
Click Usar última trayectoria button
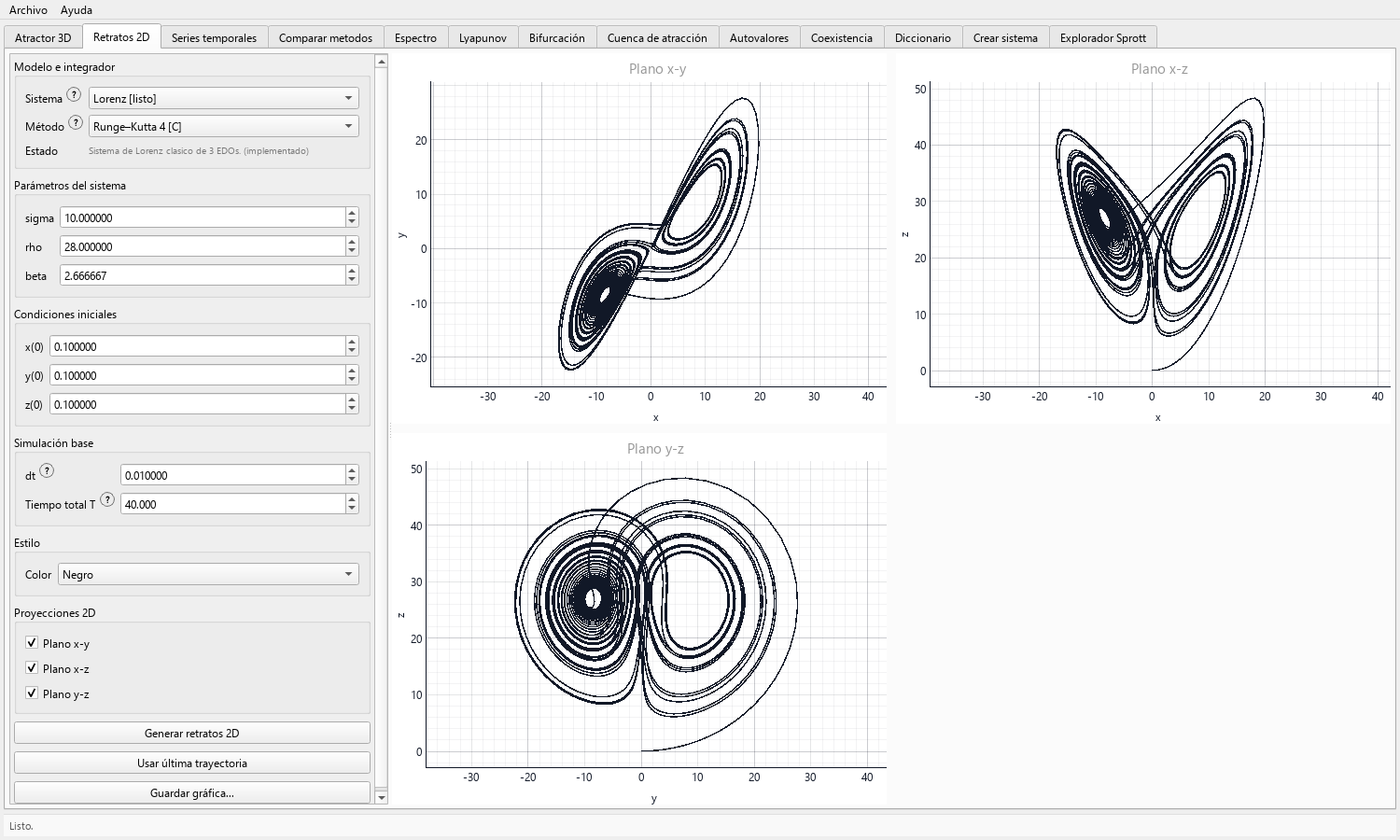click(192, 763)
